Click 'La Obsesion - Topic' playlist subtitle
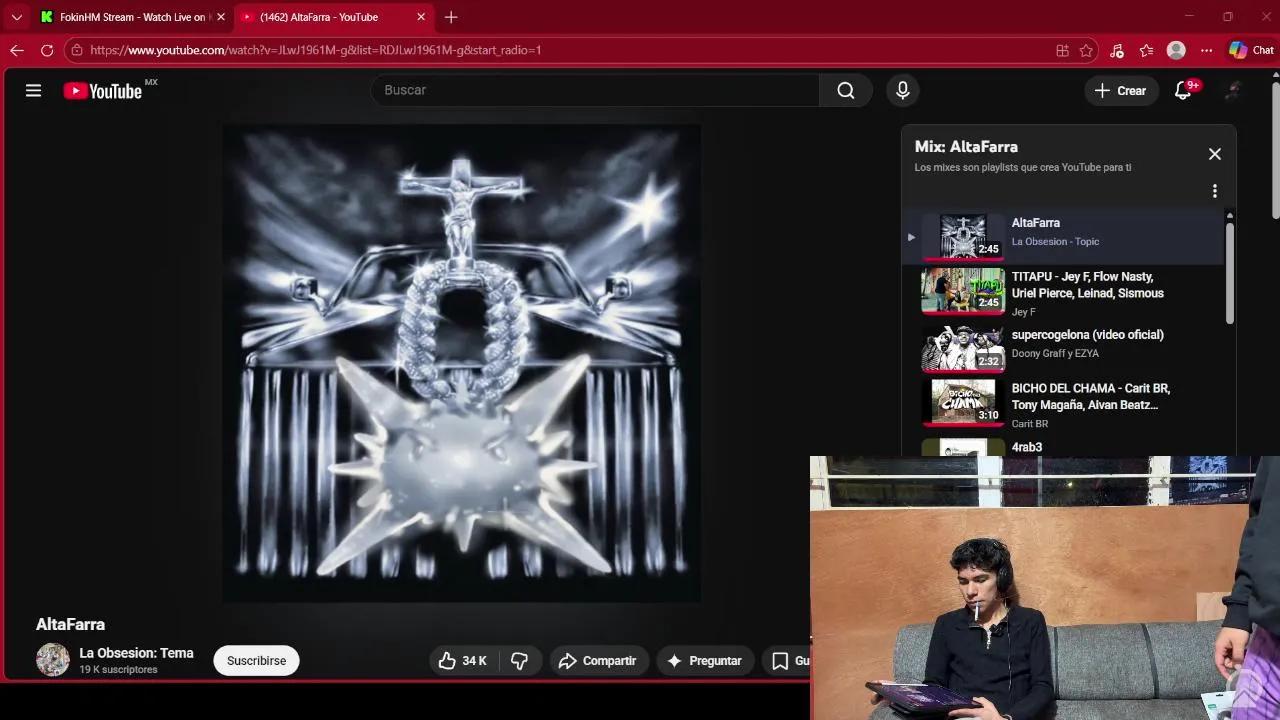 tap(1055, 241)
